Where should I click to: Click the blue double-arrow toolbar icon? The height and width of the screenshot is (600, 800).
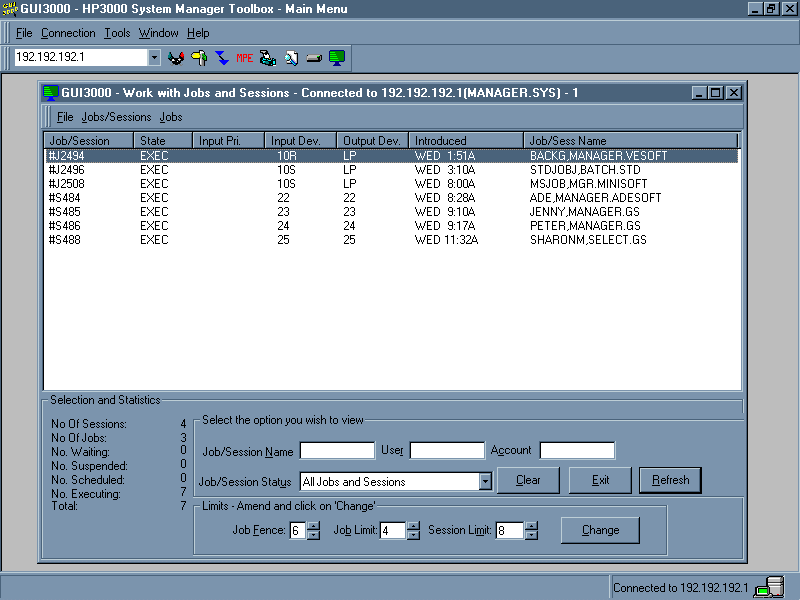222,58
